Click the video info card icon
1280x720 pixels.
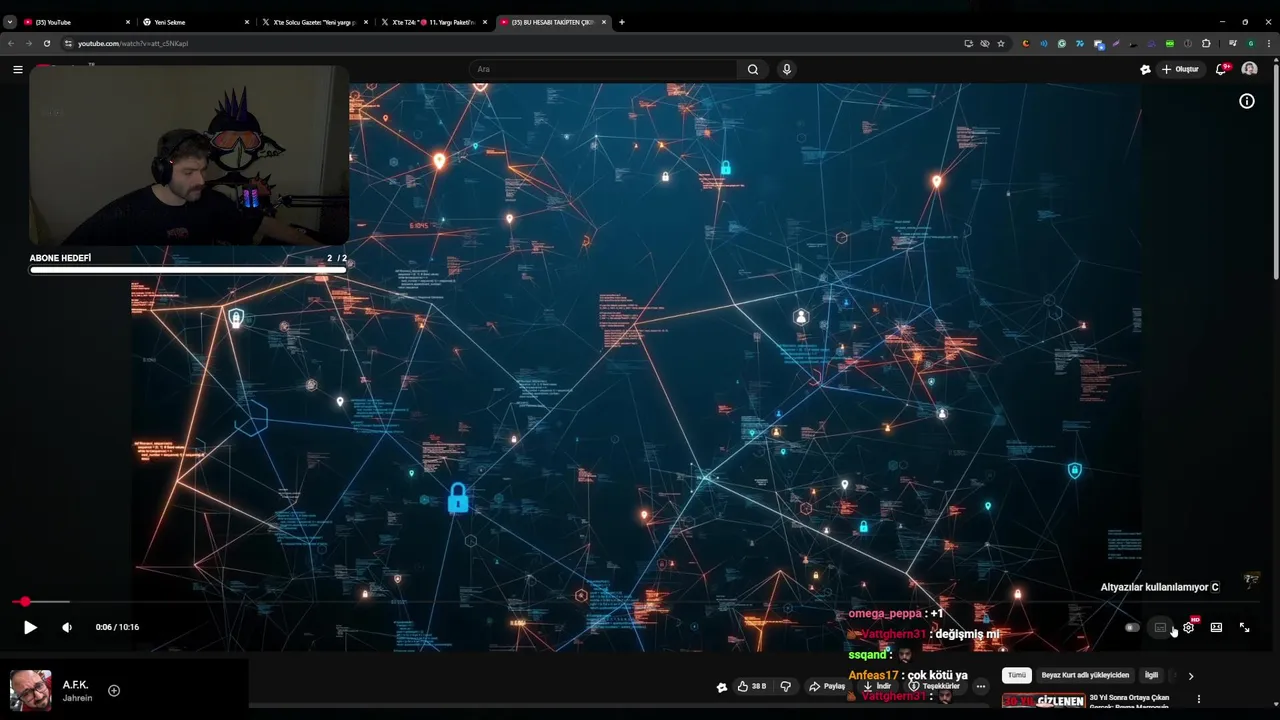click(1247, 101)
